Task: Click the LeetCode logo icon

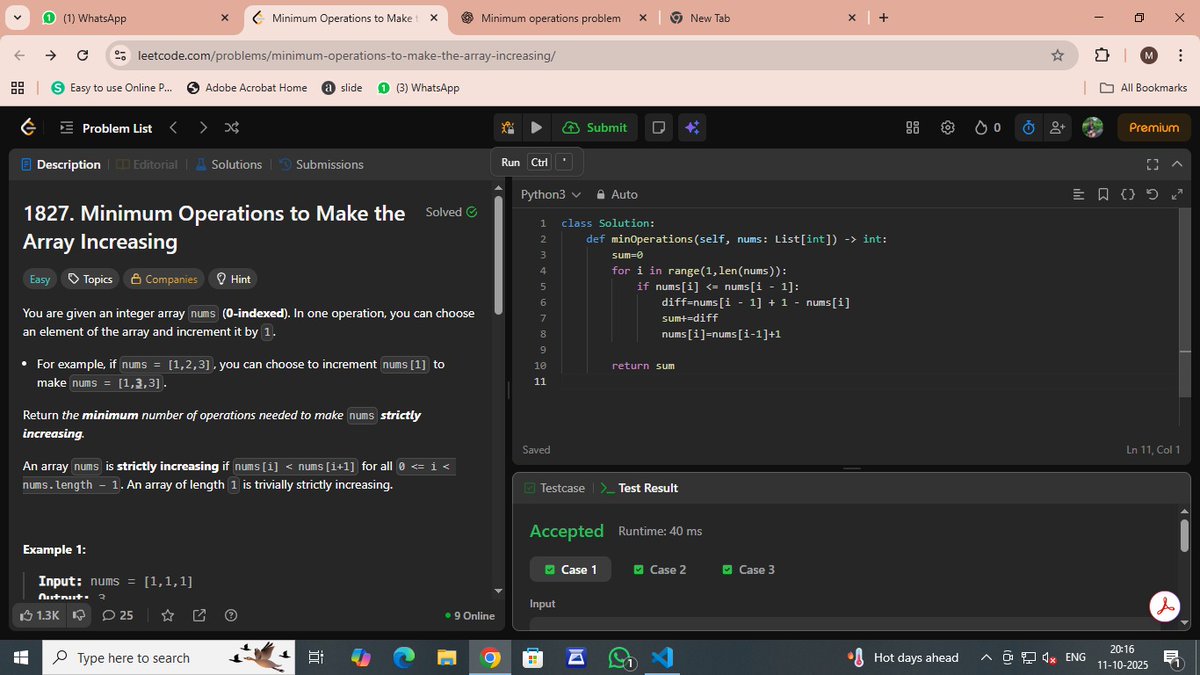Action: point(28,127)
